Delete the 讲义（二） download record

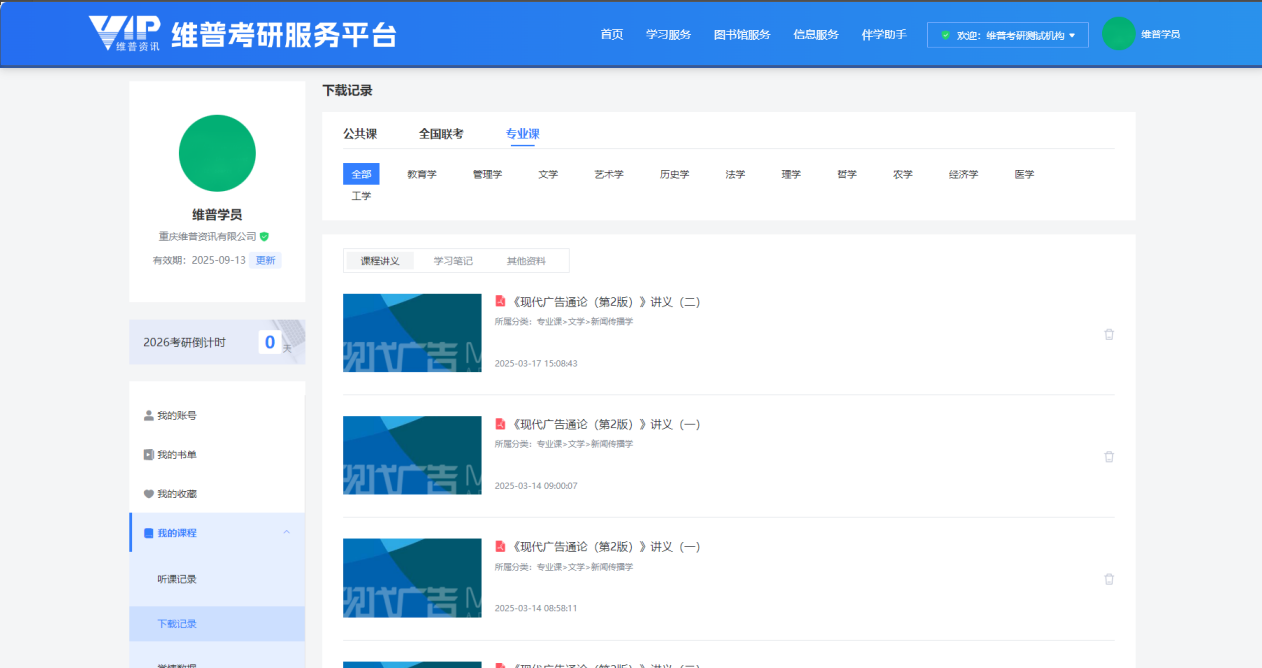[1108, 334]
